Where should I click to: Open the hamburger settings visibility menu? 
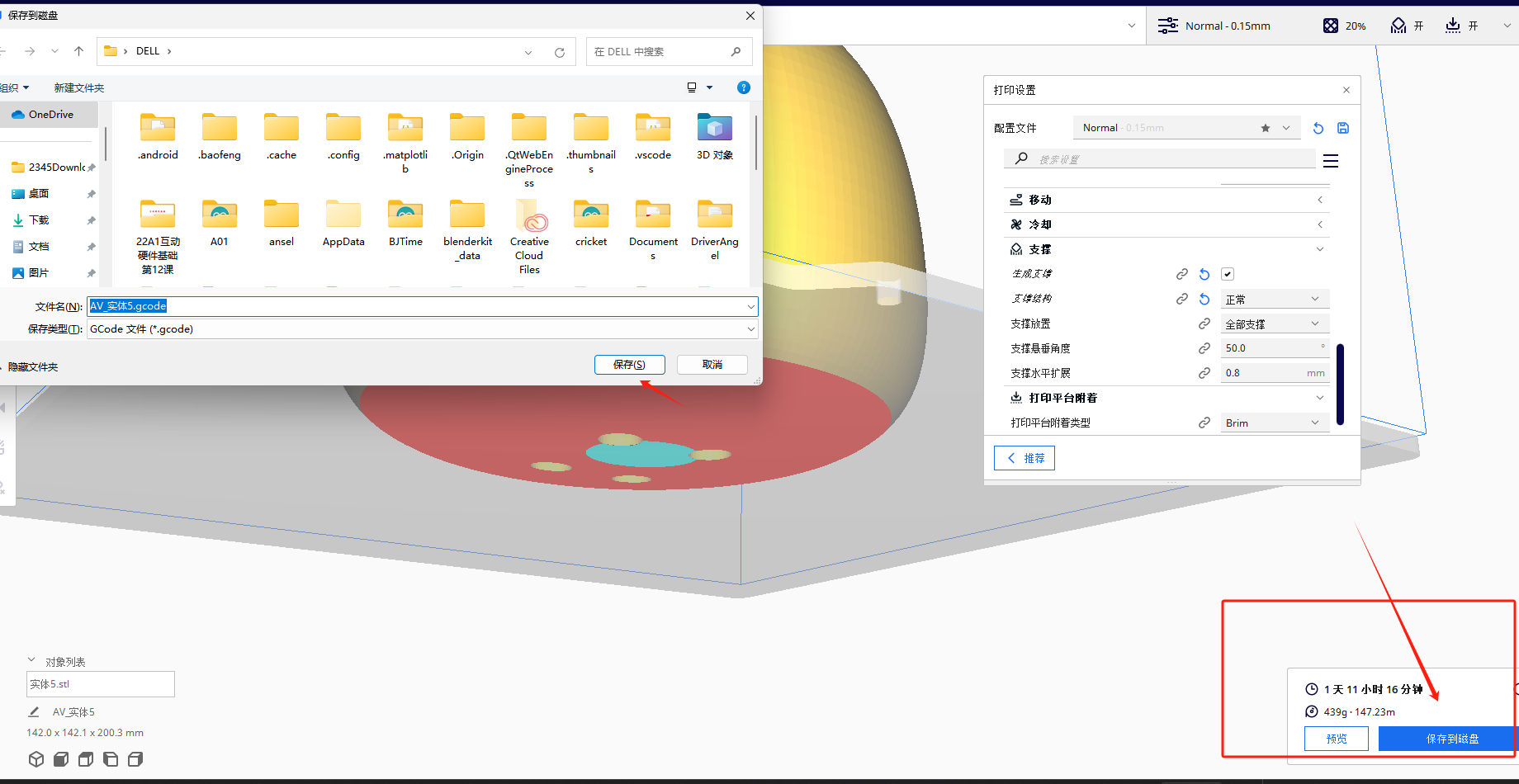pyautogui.click(x=1331, y=161)
